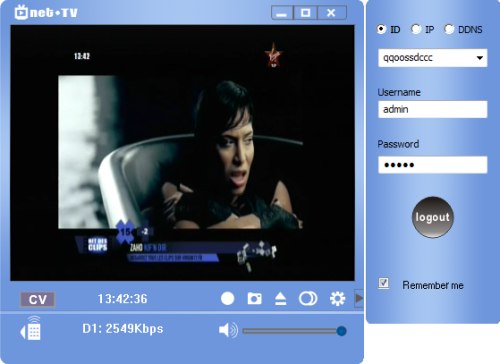Expand the qqoossdccc device ID dropdown
This screenshot has height=364, width=500.
point(479,58)
